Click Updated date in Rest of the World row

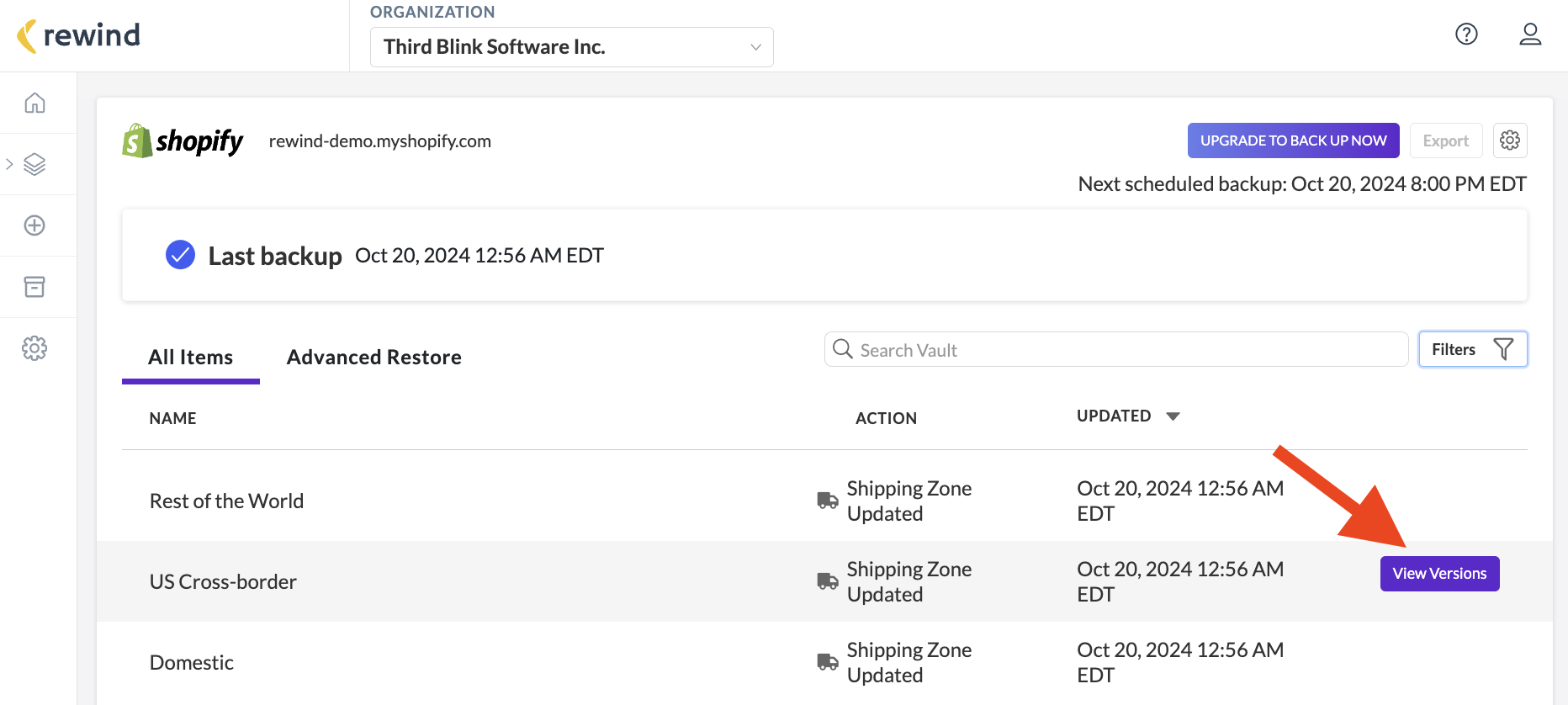click(x=1180, y=501)
